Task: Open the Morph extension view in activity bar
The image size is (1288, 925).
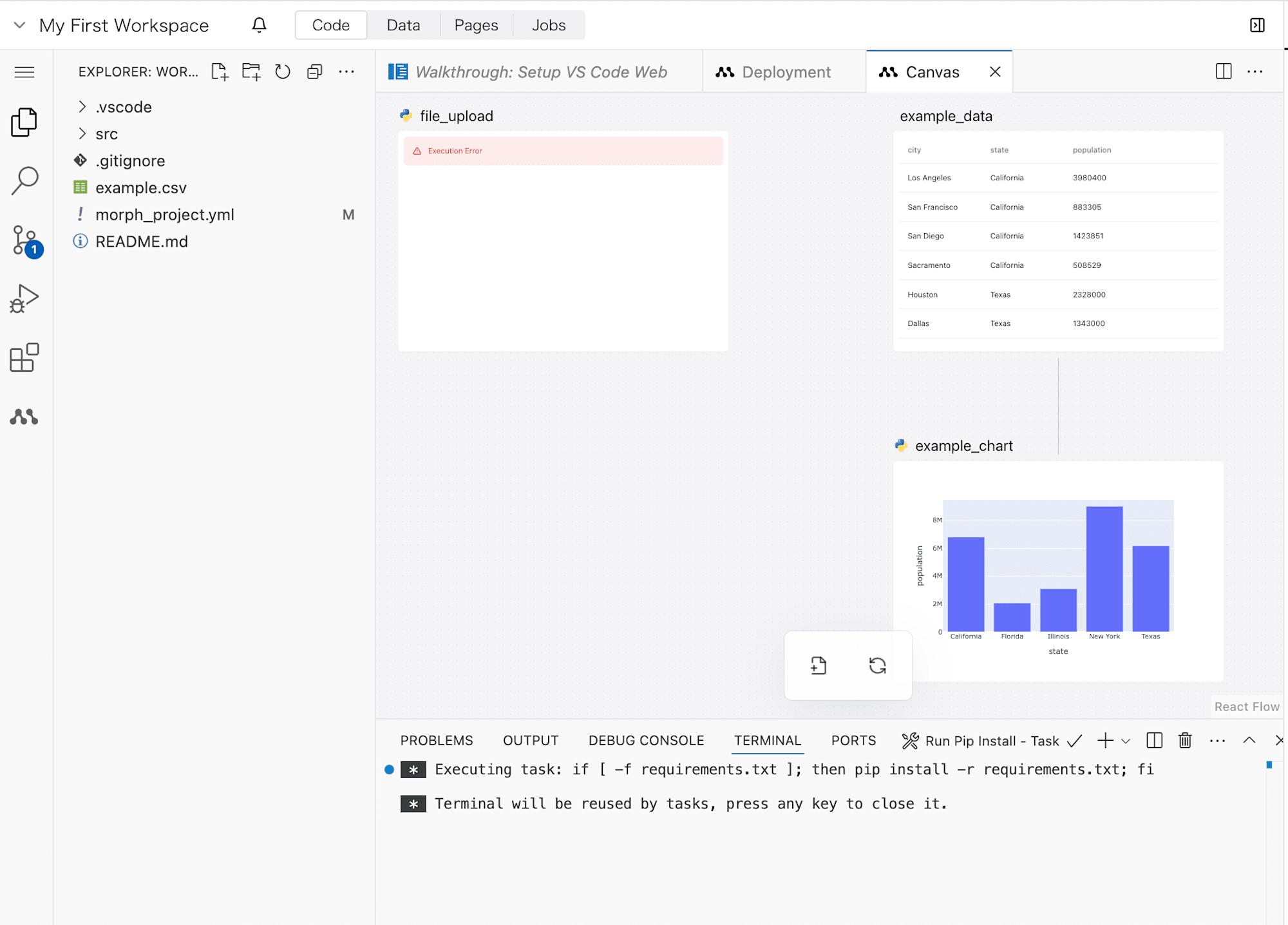Action: click(24, 417)
